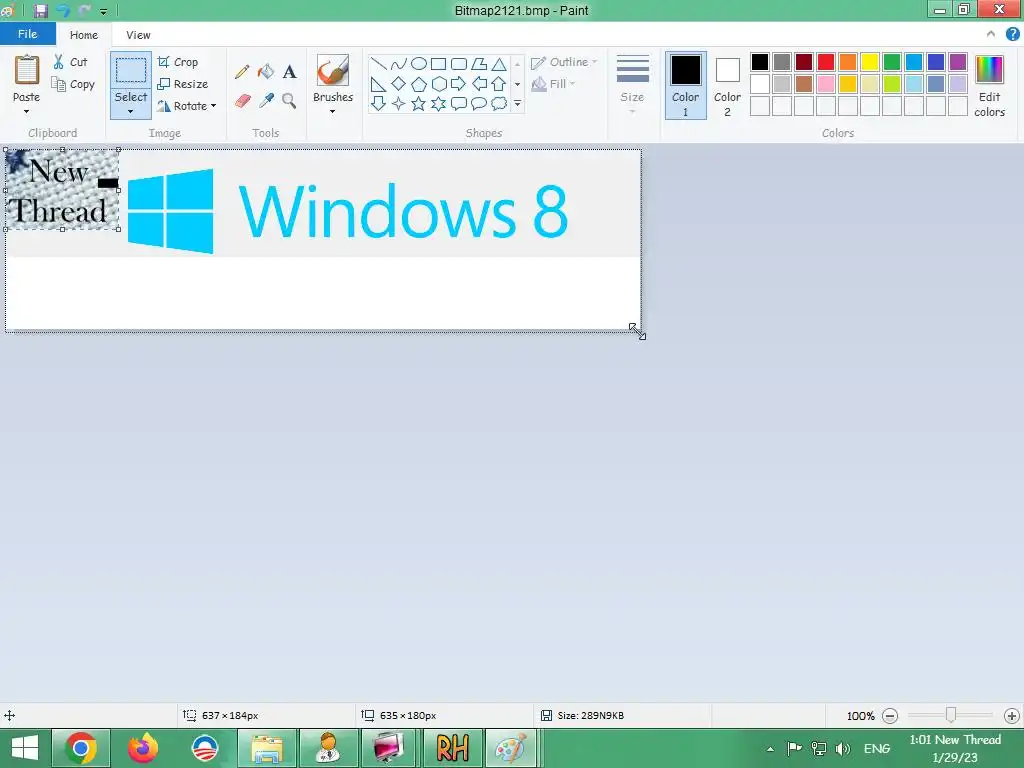Choose the Curve shape
This screenshot has height=768, width=1024.
398,64
